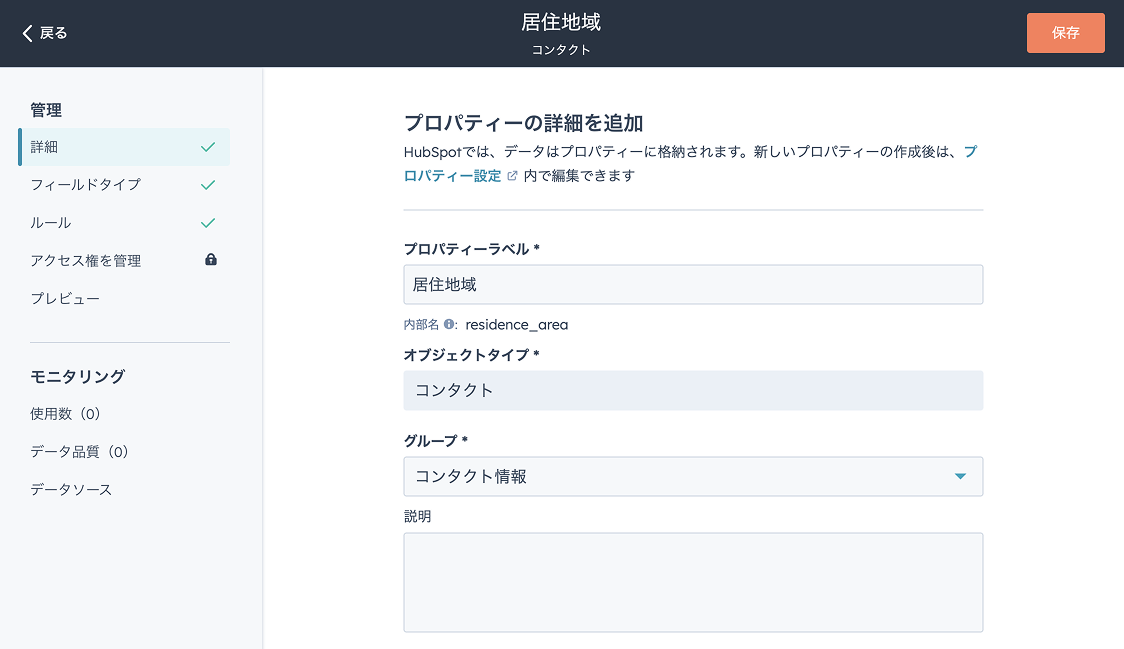Screen dimensions: 1124x649
Task: Open 使用数（0） monitoring item
Action: click(x=66, y=414)
